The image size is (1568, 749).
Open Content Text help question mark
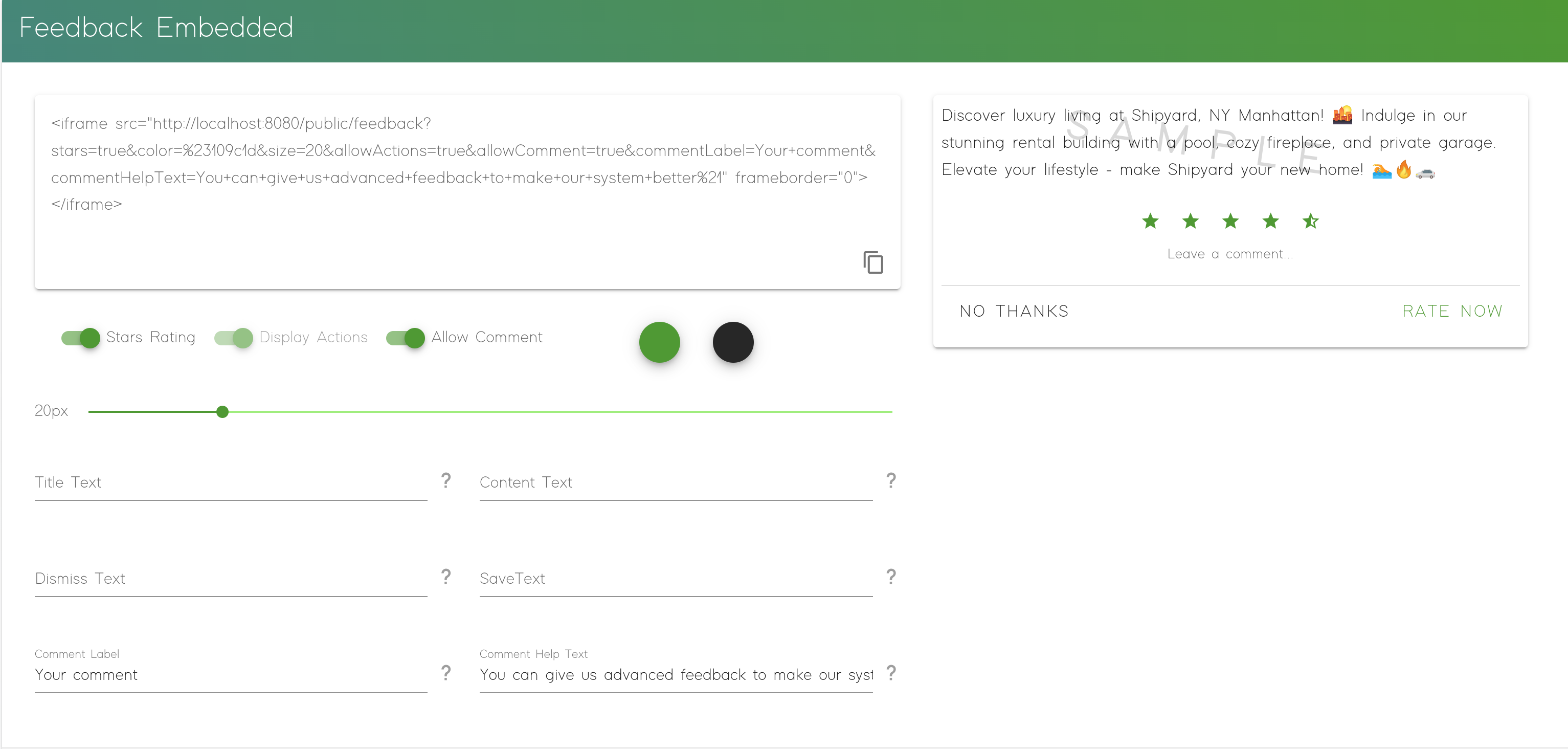(x=891, y=481)
